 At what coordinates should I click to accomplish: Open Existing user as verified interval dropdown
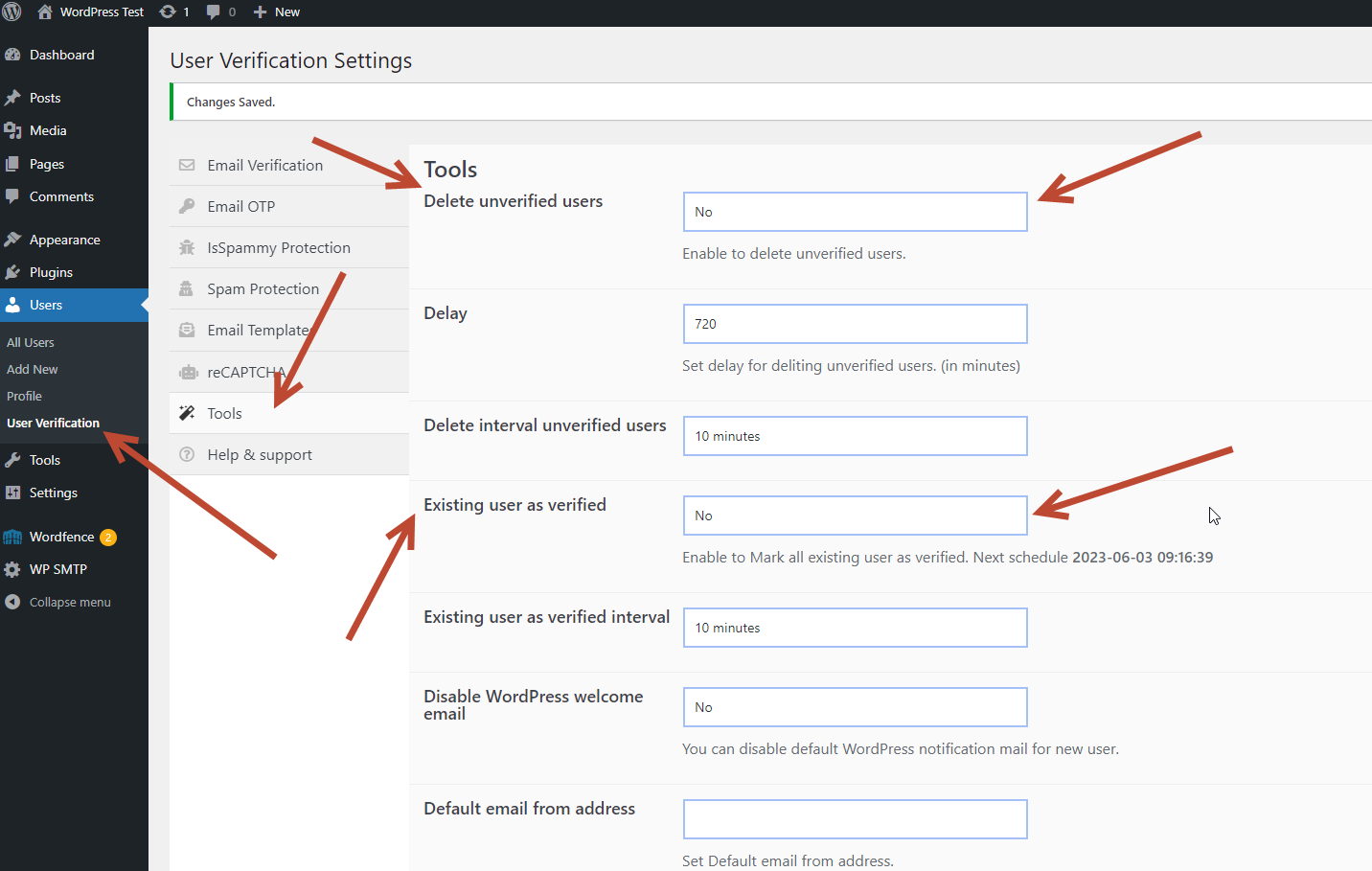(855, 628)
